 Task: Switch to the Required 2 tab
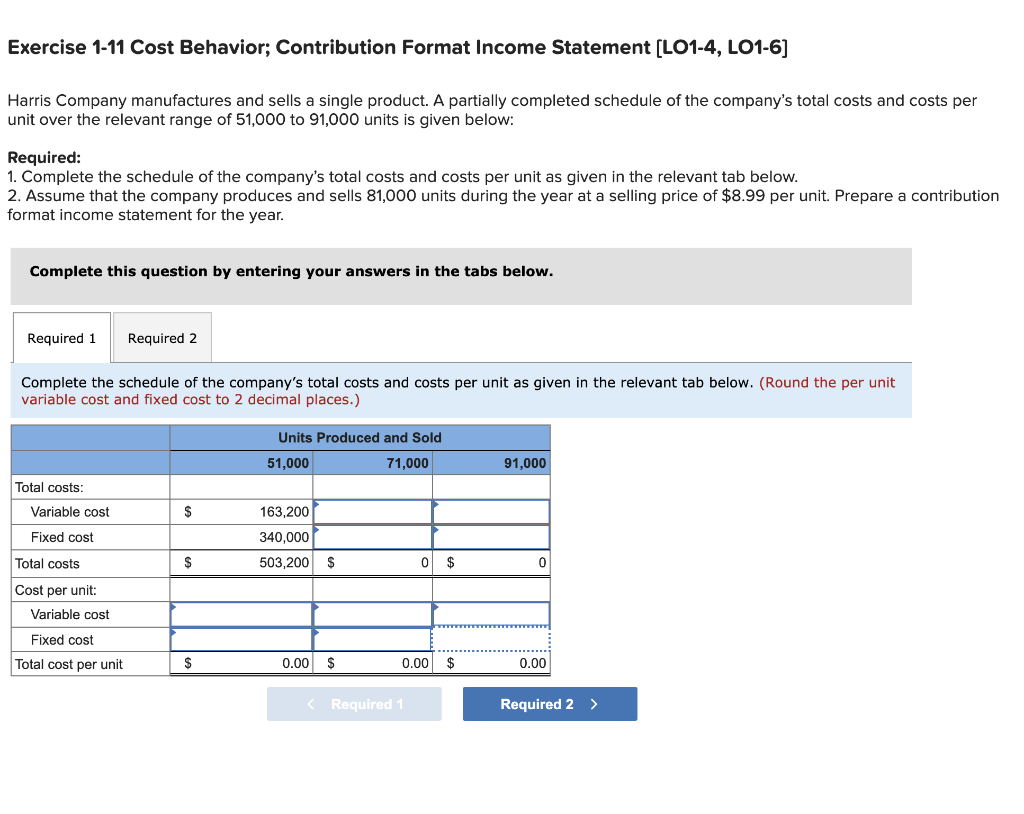click(162, 337)
